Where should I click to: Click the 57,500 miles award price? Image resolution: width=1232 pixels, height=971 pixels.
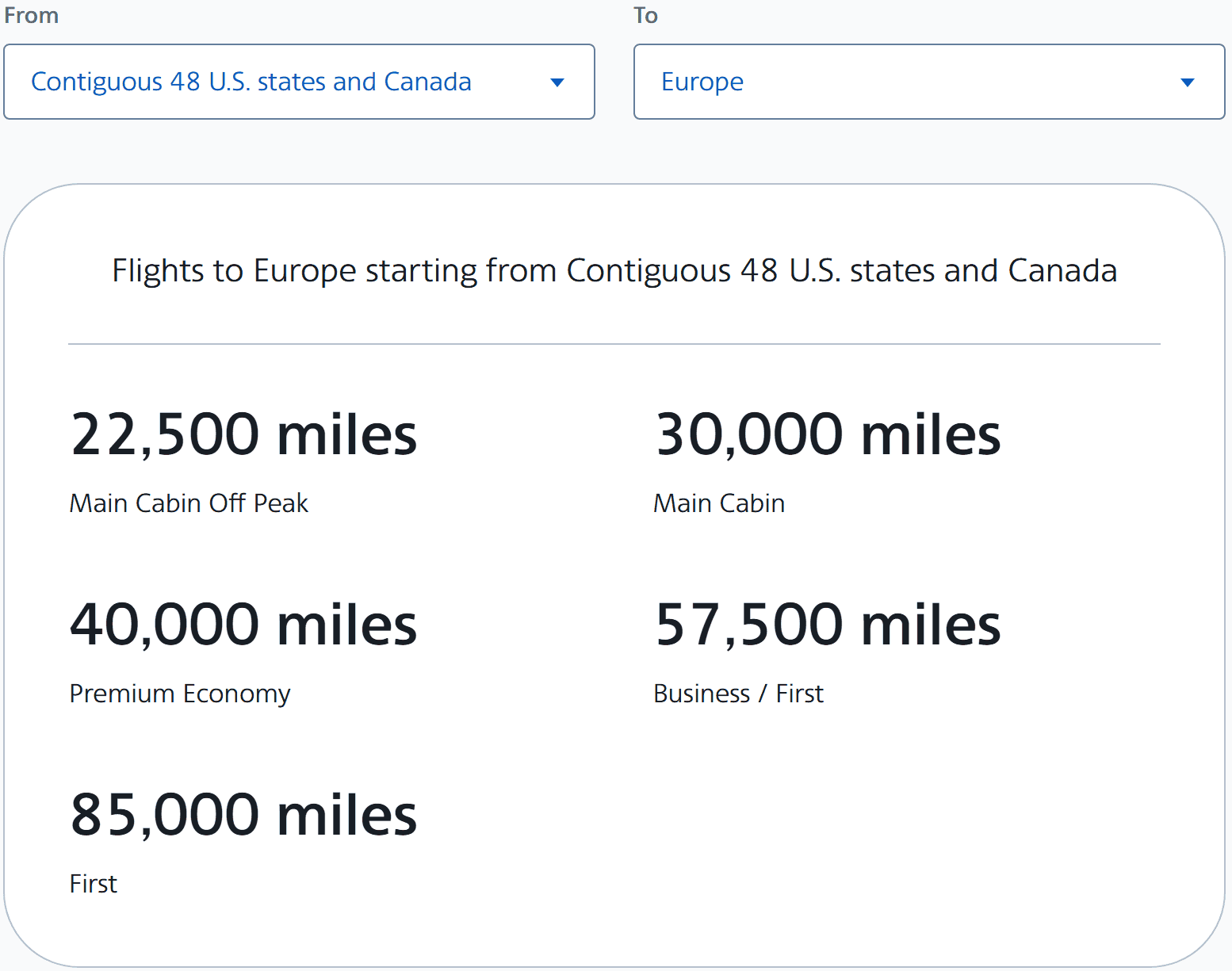click(x=827, y=624)
